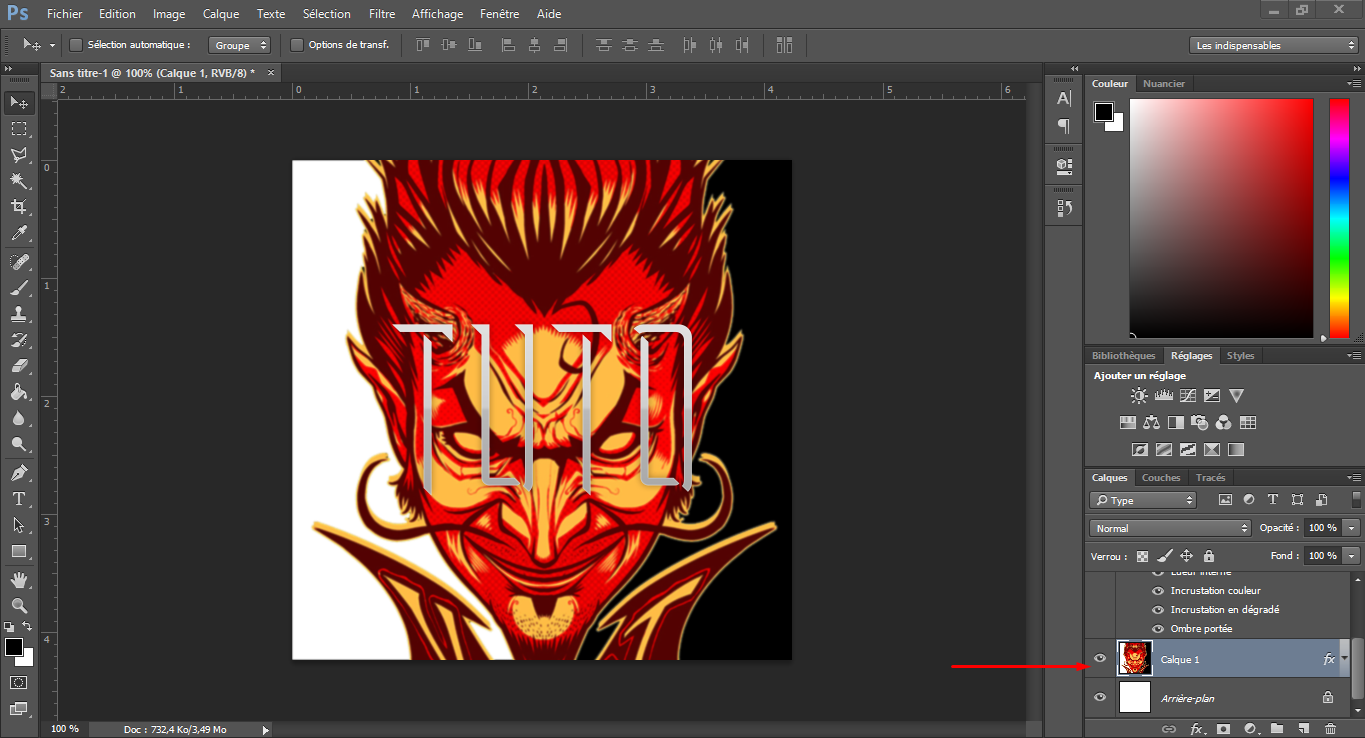Hide the Calque 1 layer
This screenshot has width=1365, height=738.
1100,659
